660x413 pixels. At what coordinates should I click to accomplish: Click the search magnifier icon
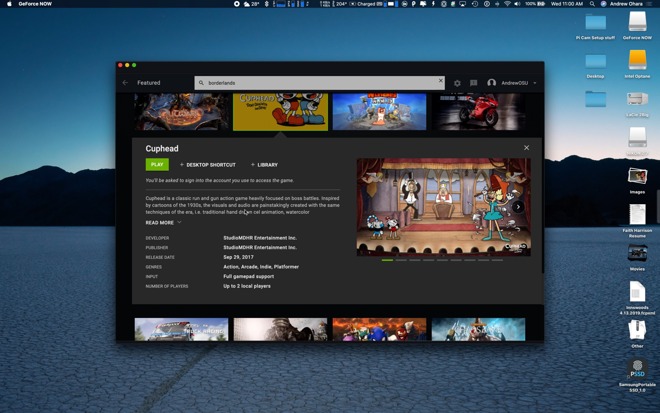201,83
